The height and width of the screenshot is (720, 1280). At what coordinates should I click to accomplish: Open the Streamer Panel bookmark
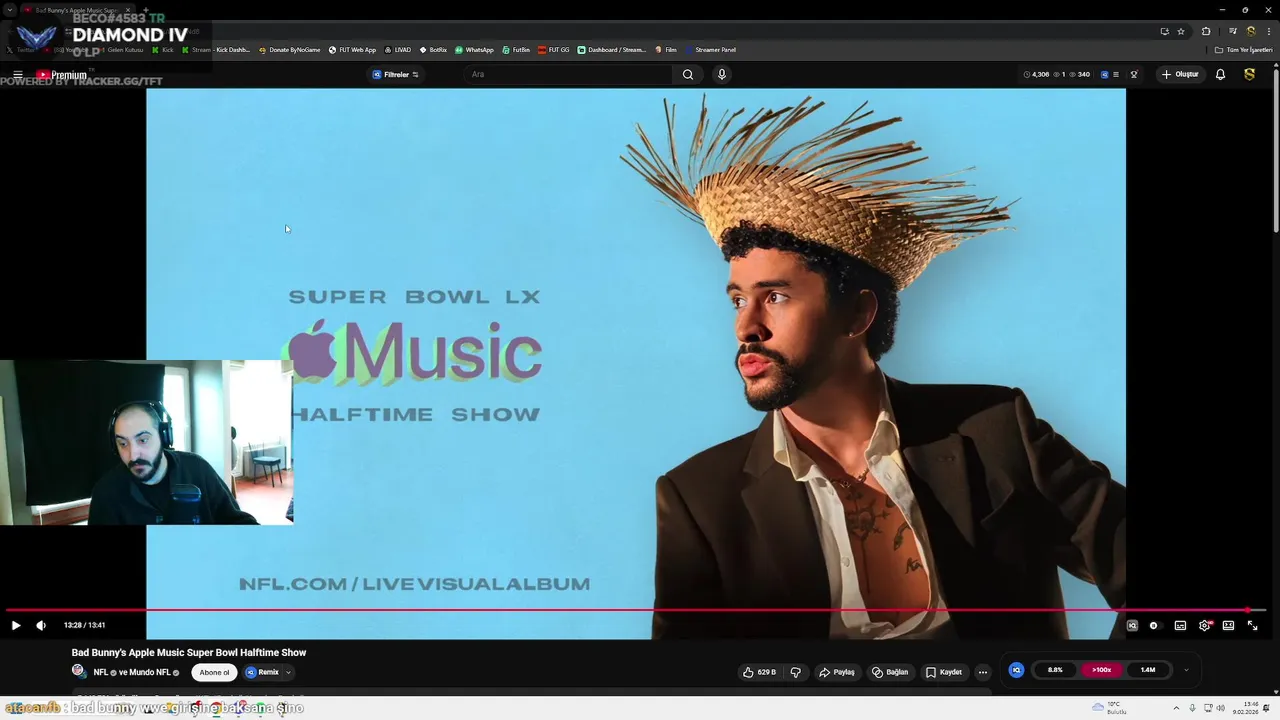[711, 49]
